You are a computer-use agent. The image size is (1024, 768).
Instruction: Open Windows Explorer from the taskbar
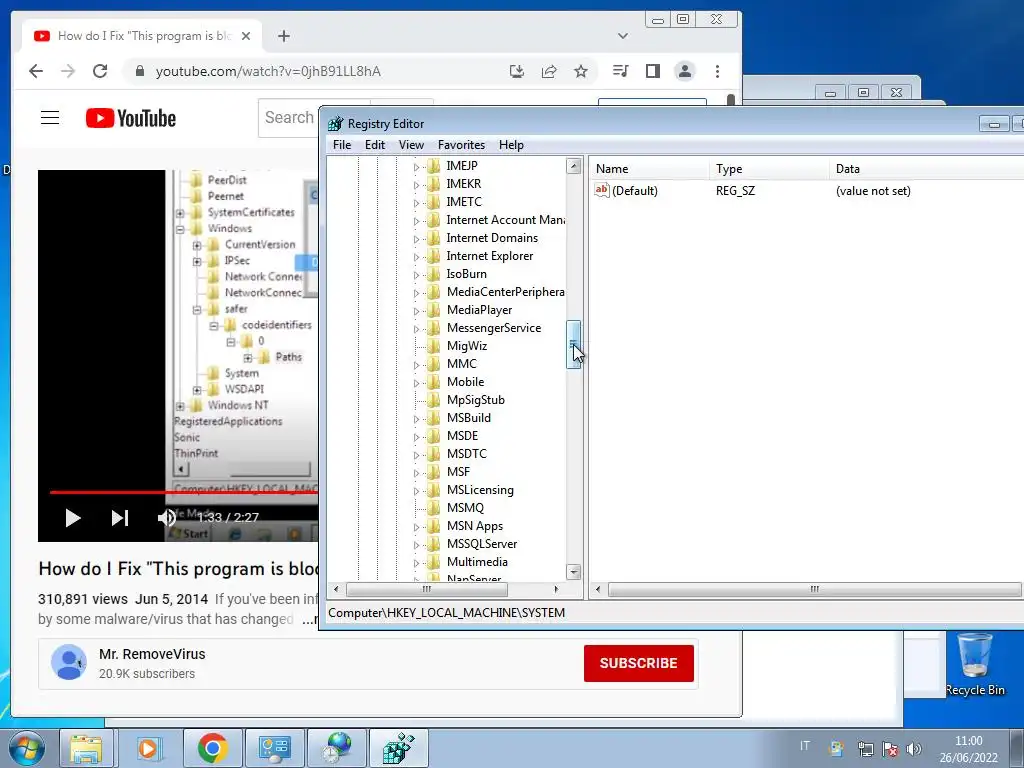pos(86,748)
